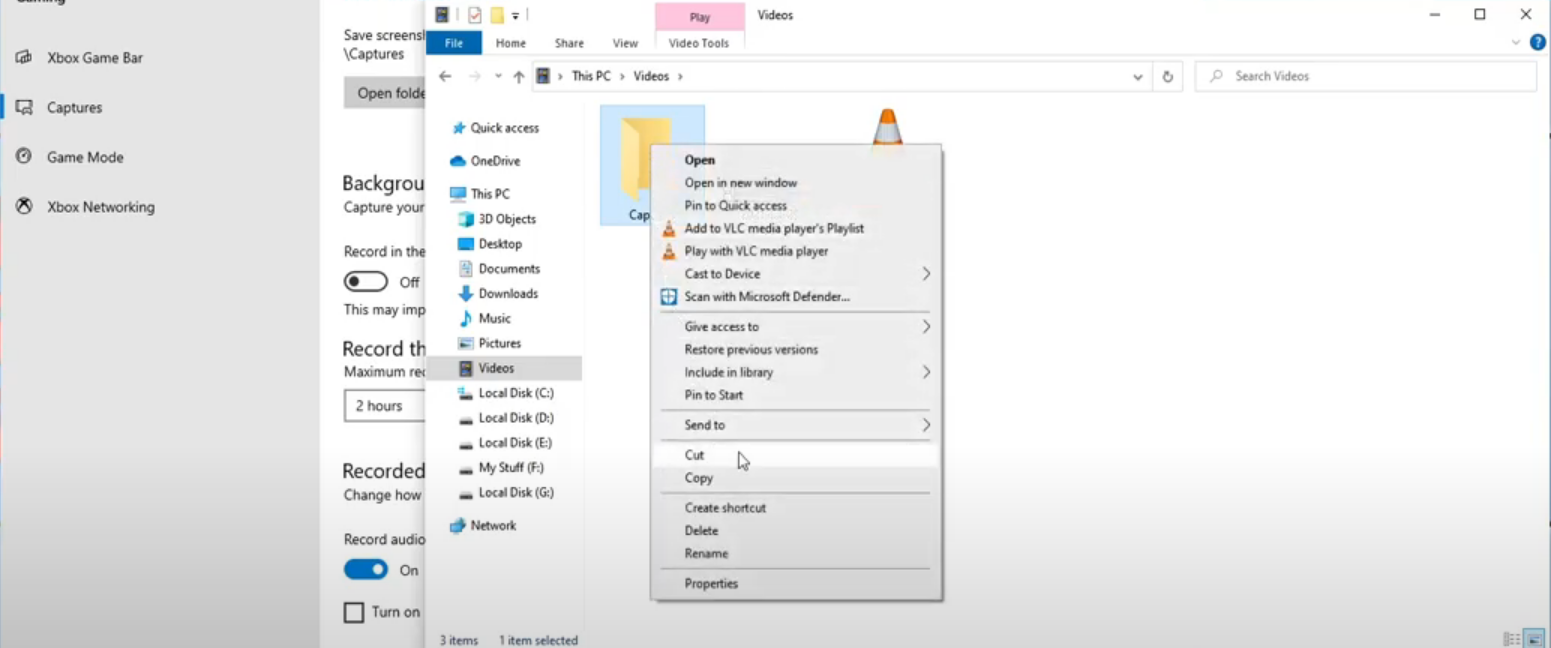Viewport: 1551px width, 648px height.
Task: Go back using the Explorer back arrow
Action: coord(445,76)
